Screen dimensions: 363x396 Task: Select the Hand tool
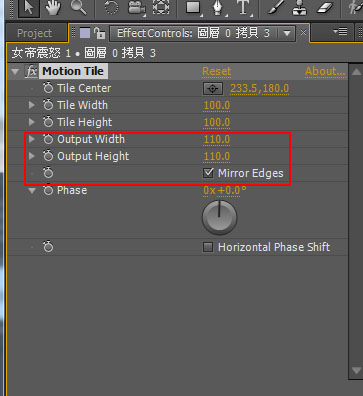click(x=53, y=8)
